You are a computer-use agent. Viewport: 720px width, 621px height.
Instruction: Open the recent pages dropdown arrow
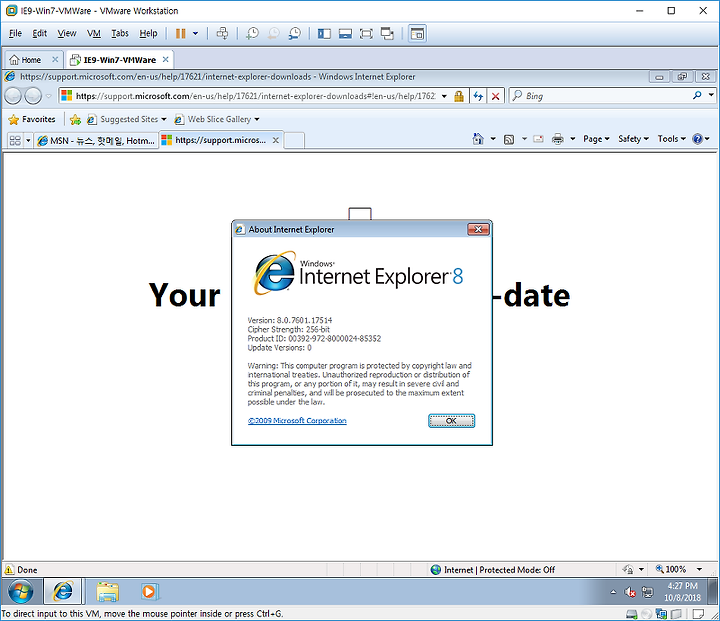(48, 96)
